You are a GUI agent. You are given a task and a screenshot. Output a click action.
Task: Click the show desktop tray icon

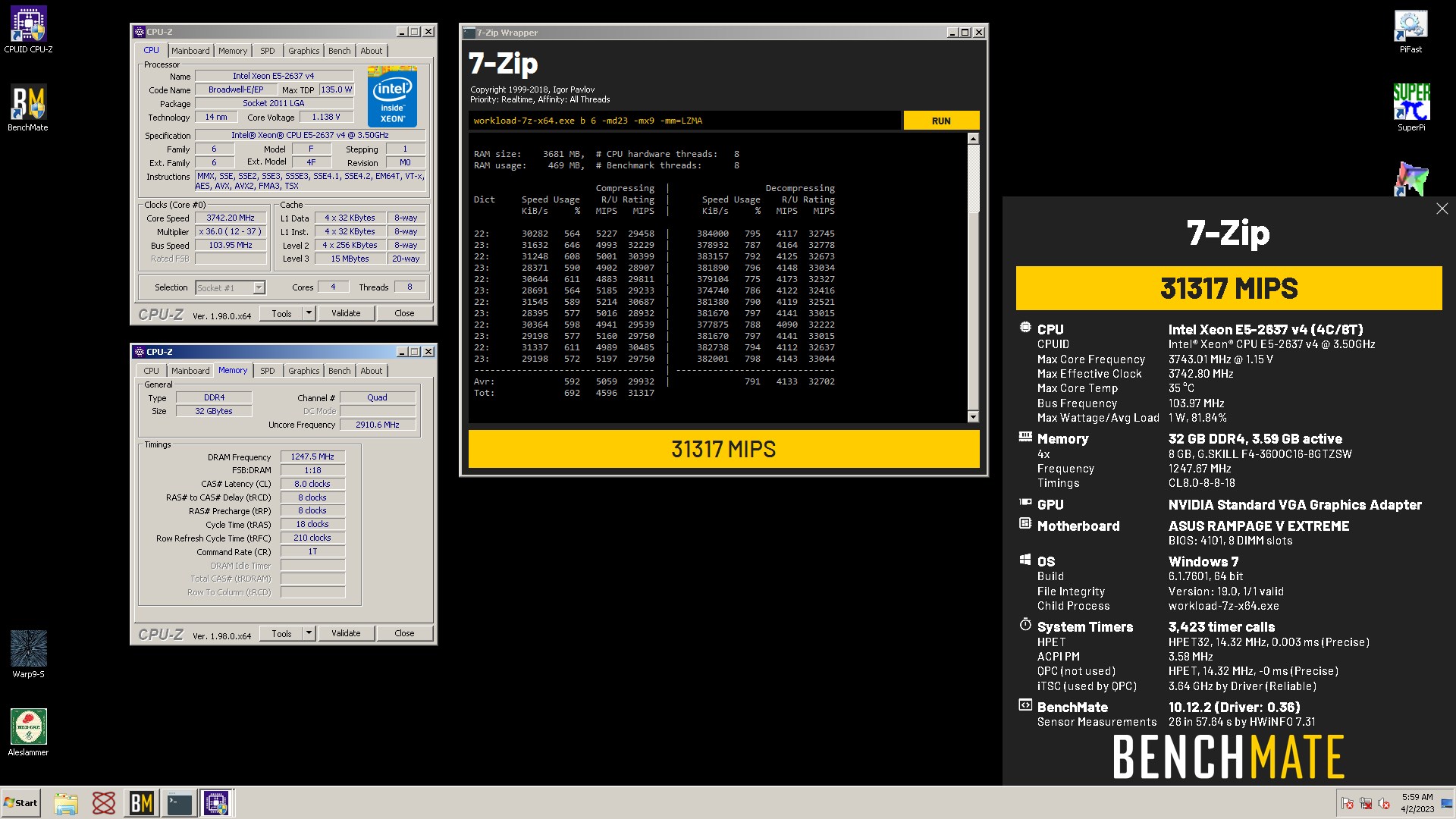(x=1447, y=803)
